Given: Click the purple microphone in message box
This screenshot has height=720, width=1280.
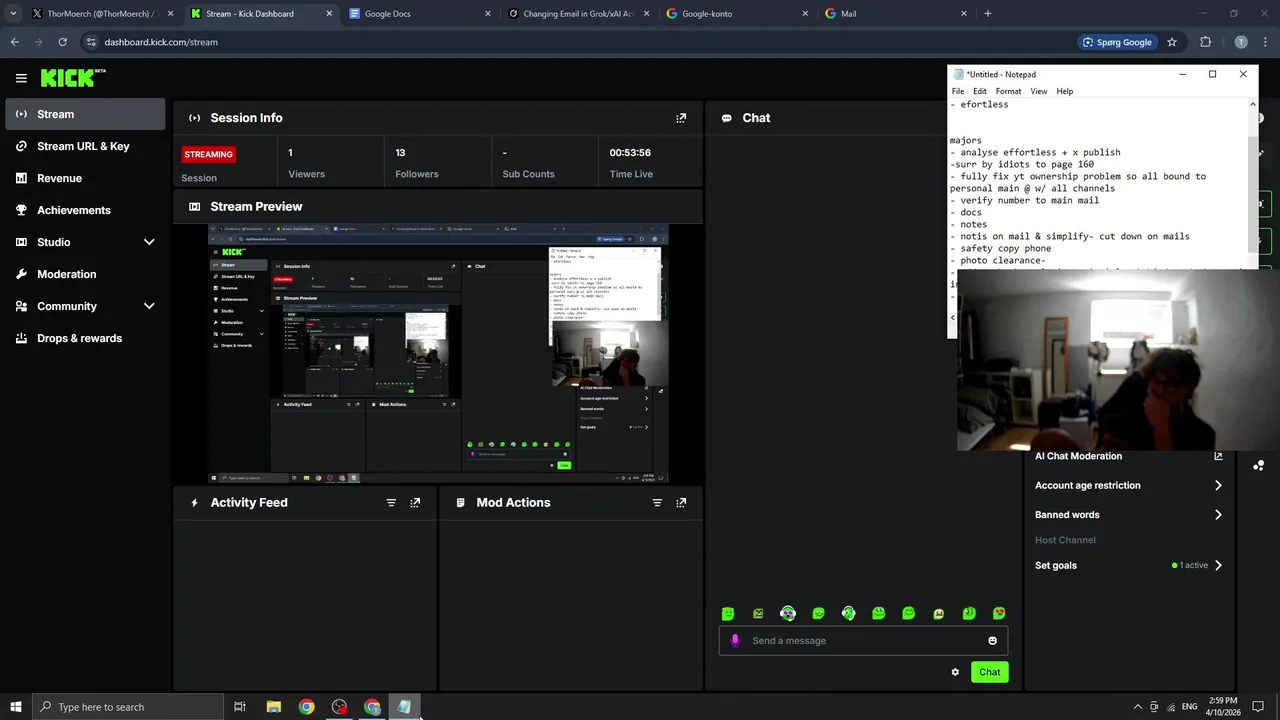Looking at the screenshot, I should tap(735, 640).
